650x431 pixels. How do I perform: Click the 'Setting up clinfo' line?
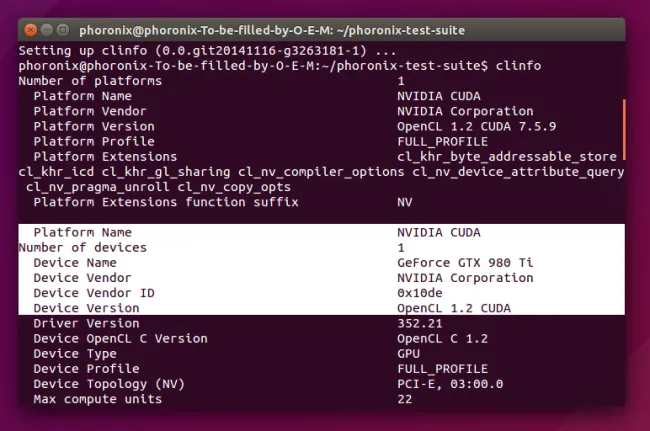coord(207,51)
